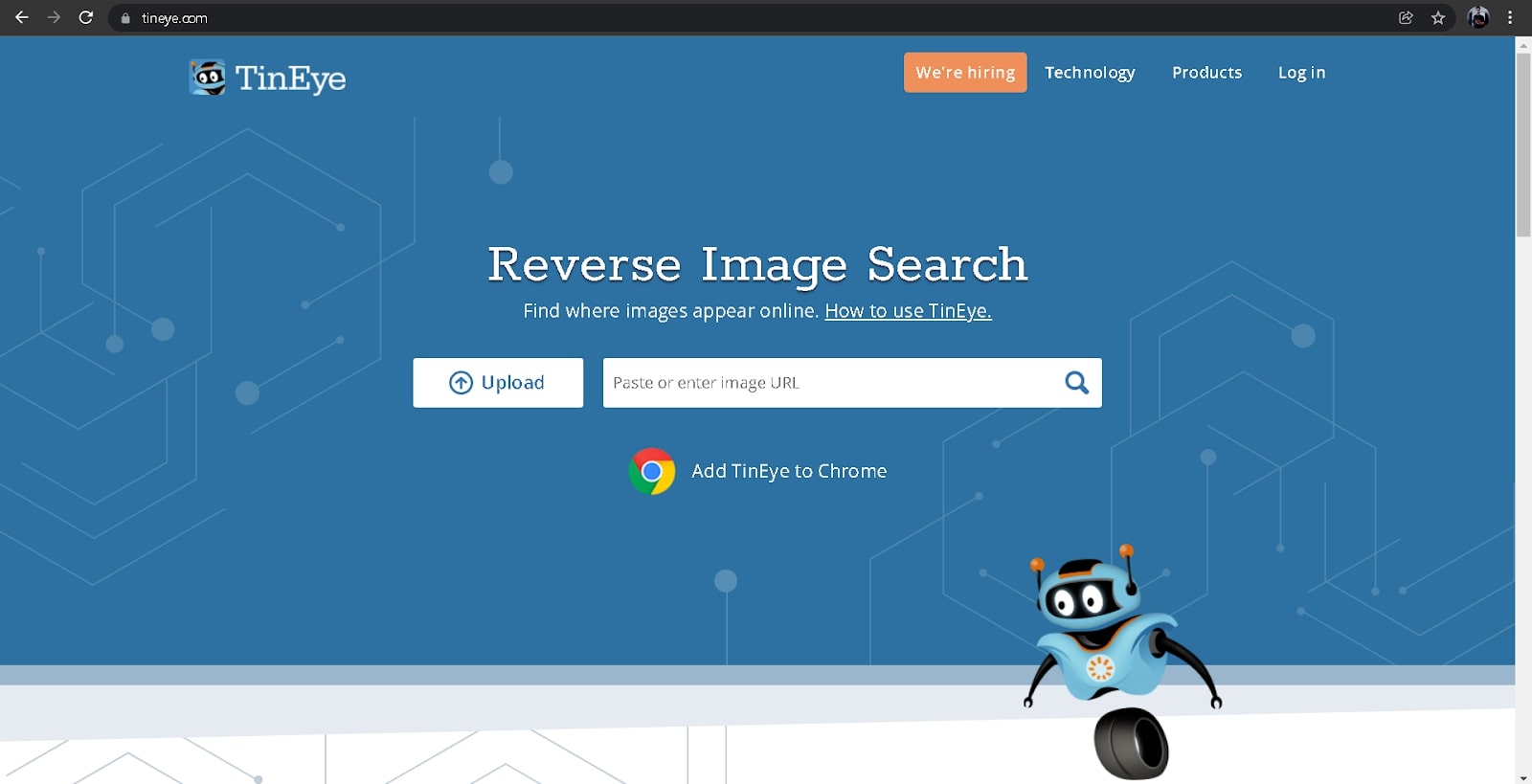Click the browser back arrow

(x=21, y=17)
